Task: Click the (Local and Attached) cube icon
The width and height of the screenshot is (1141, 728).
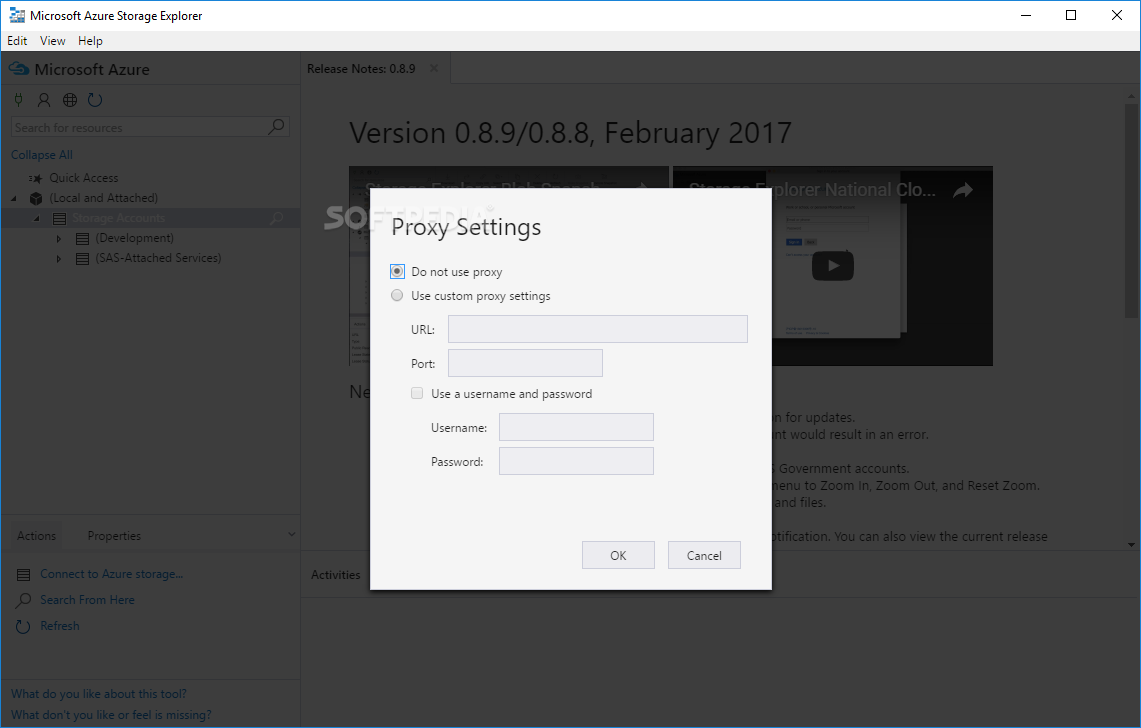Action: [36, 198]
